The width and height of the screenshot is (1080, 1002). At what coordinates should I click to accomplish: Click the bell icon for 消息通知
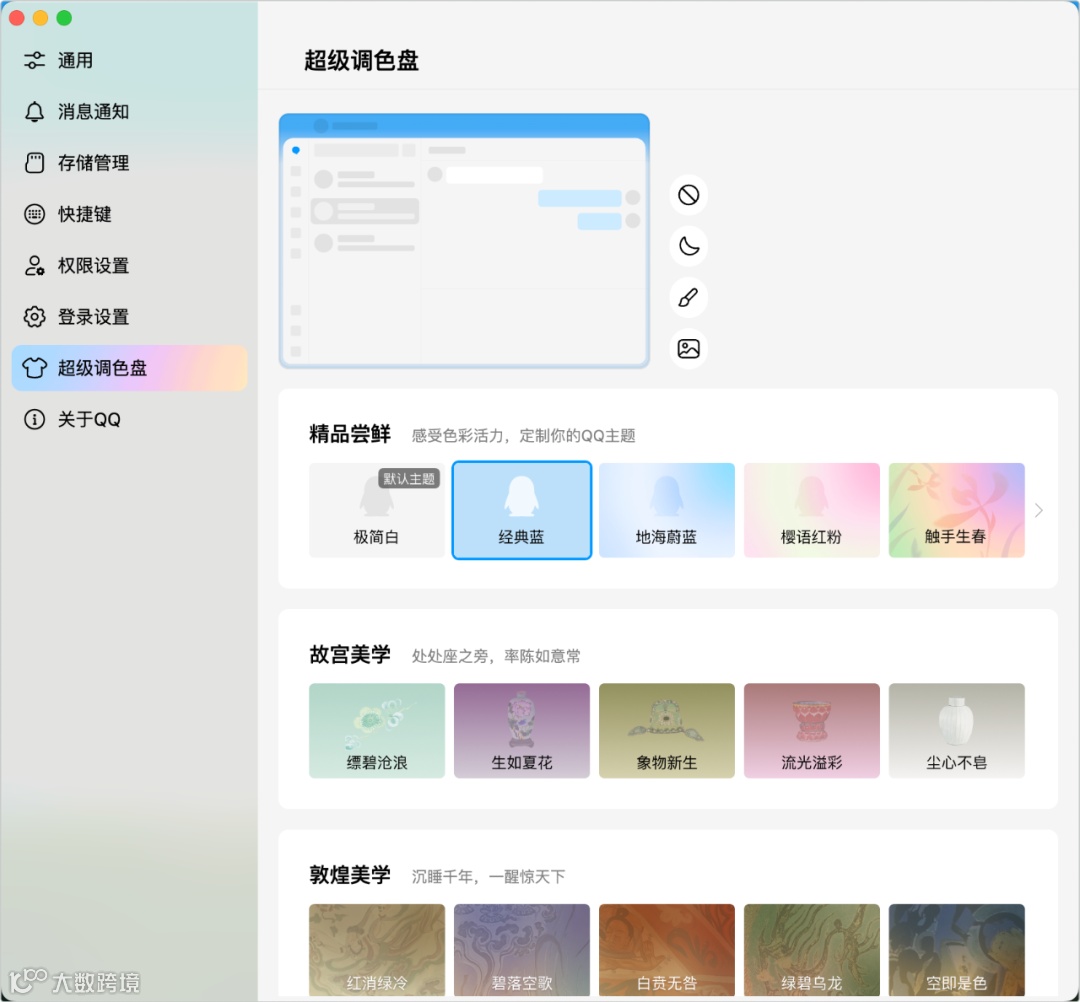[x=34, y=112]
